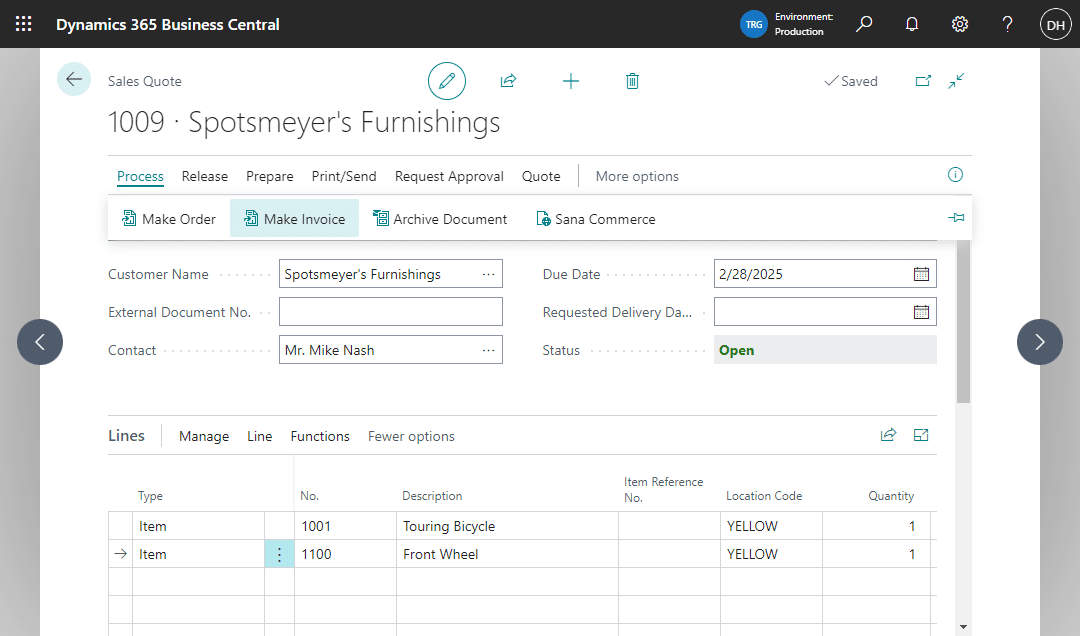Open notifications bell
This screenshot has width=1080, height=636.
[x=912, y=24]
